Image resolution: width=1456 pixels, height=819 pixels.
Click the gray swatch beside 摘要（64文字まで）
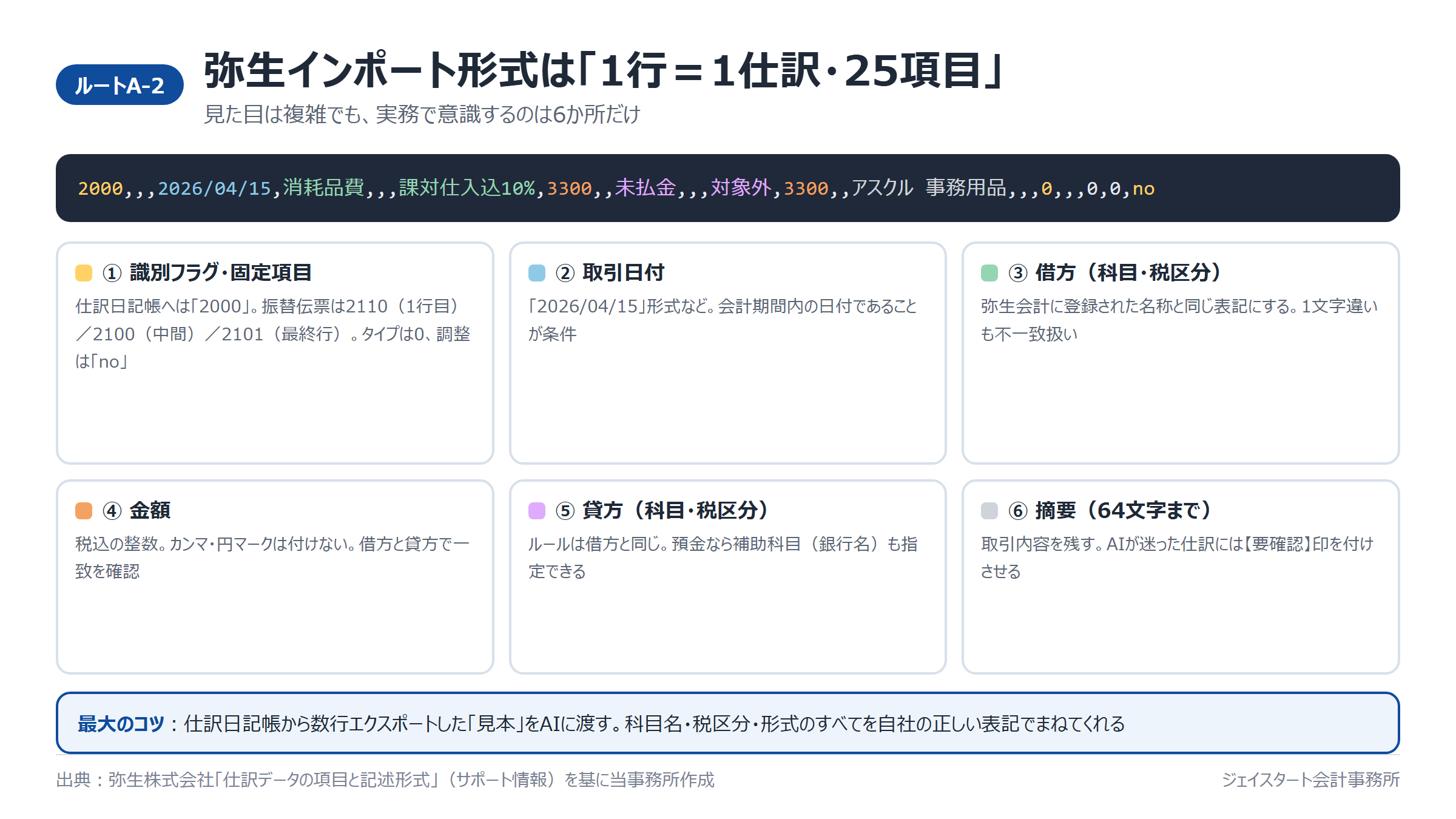tap(989, 511)
